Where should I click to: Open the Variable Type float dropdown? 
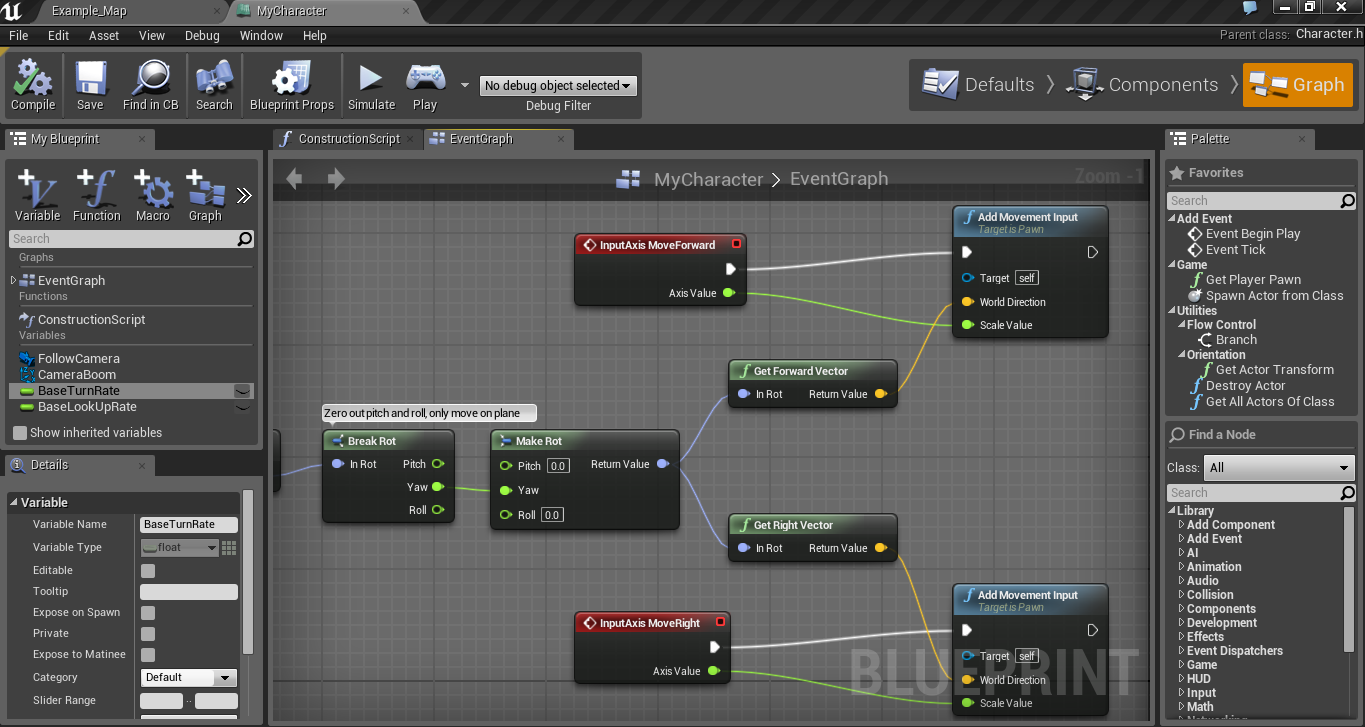click(x=178, y=547)
